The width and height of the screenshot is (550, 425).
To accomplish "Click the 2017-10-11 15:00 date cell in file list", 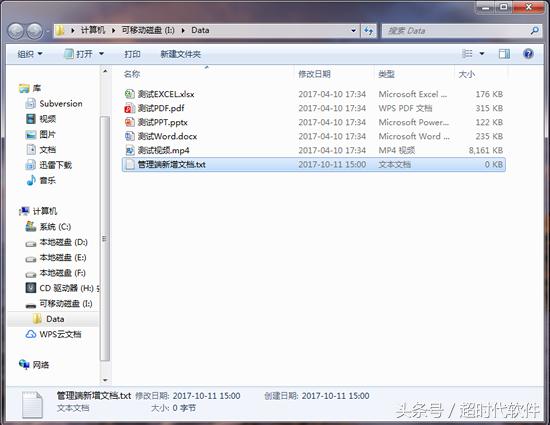I will coord(332,164).
